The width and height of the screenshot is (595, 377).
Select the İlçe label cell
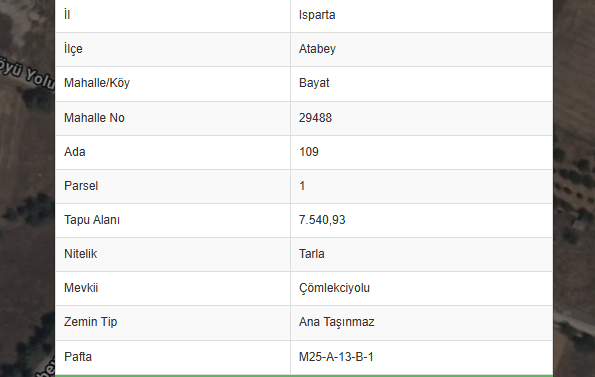(173, 49)
